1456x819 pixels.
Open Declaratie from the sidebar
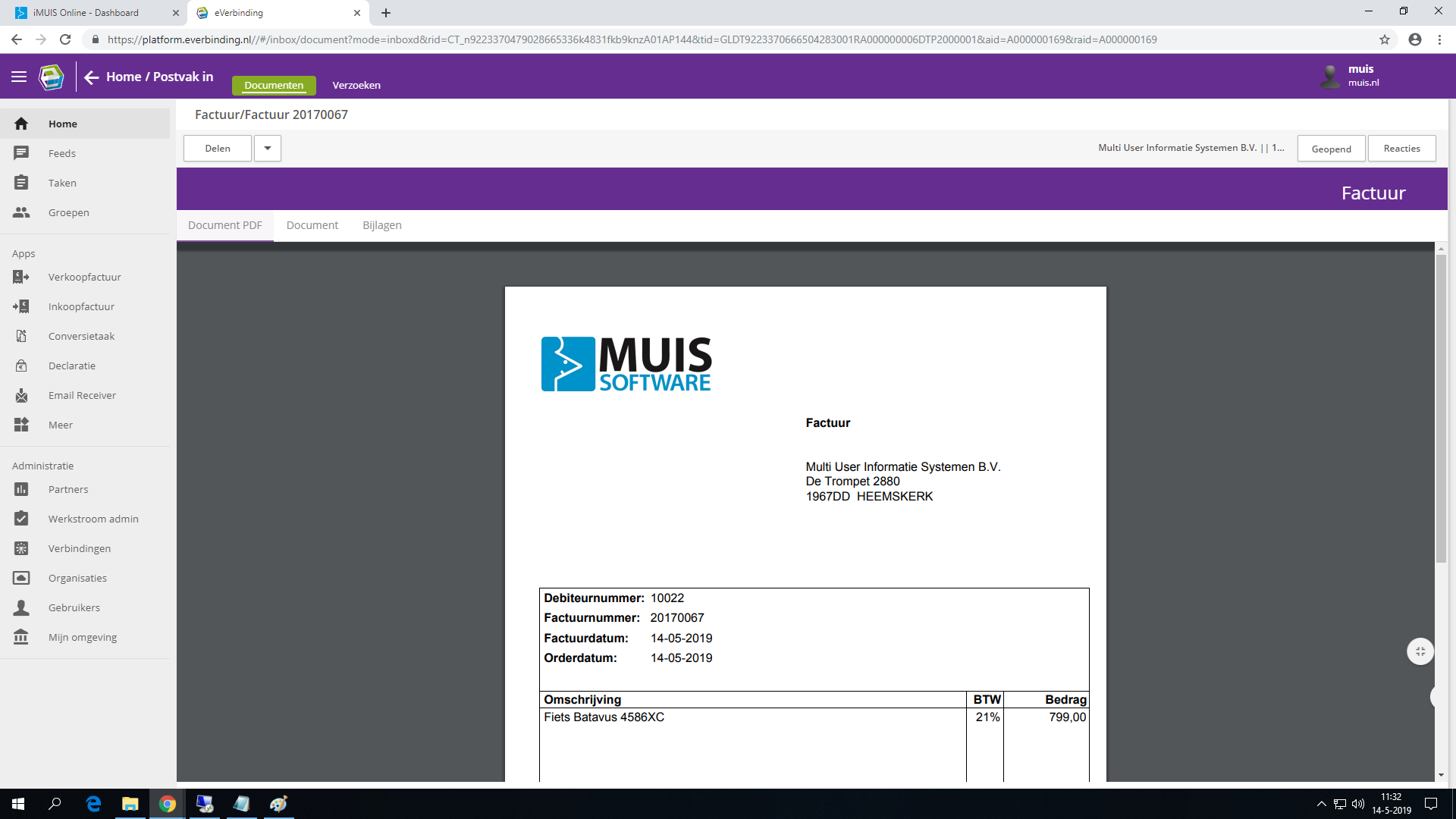point(72,366)
